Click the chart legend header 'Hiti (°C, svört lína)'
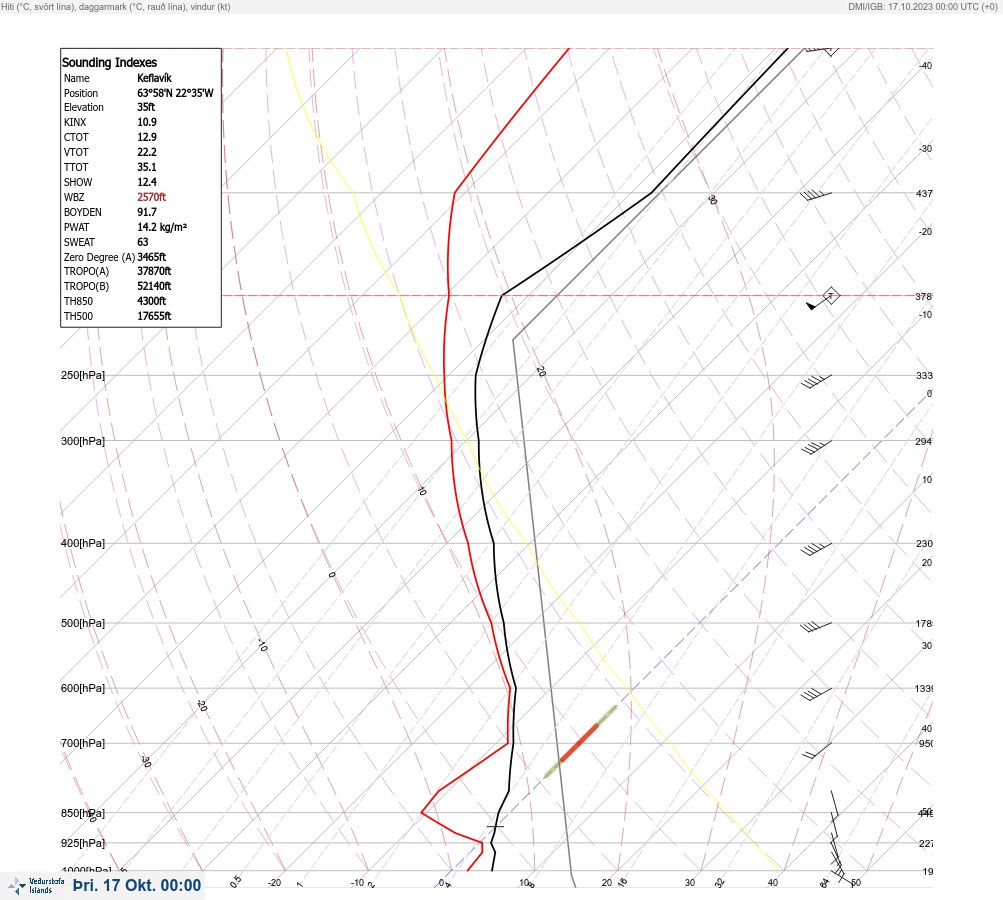 point(38,6)
